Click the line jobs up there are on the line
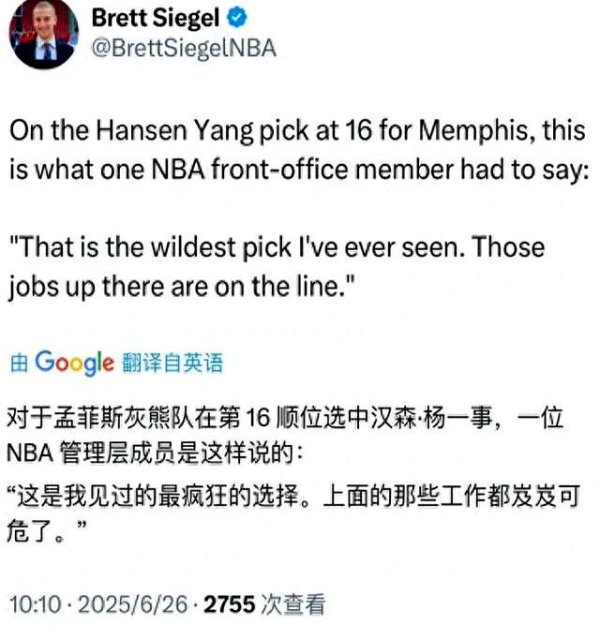600x639 pixels. [x=179, y=287]
